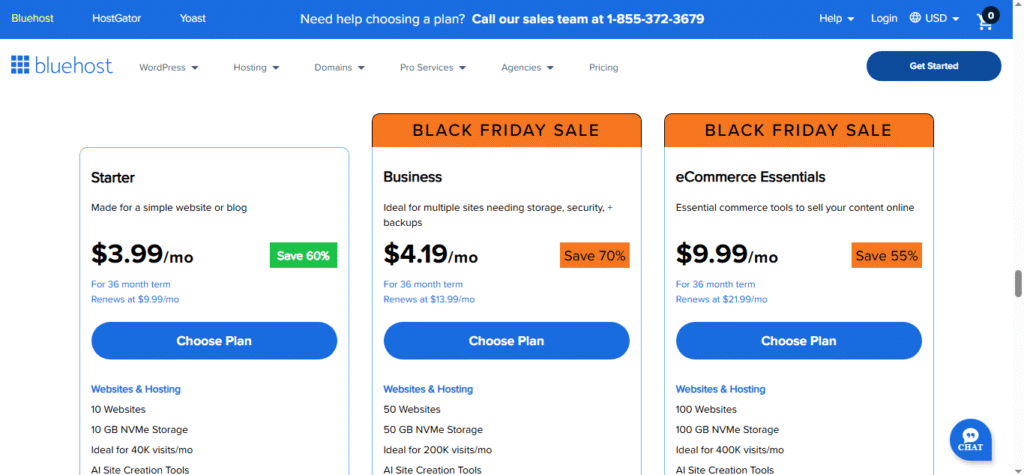
Task: Open the Agencies menu
Action: click(x=527, y=68)
